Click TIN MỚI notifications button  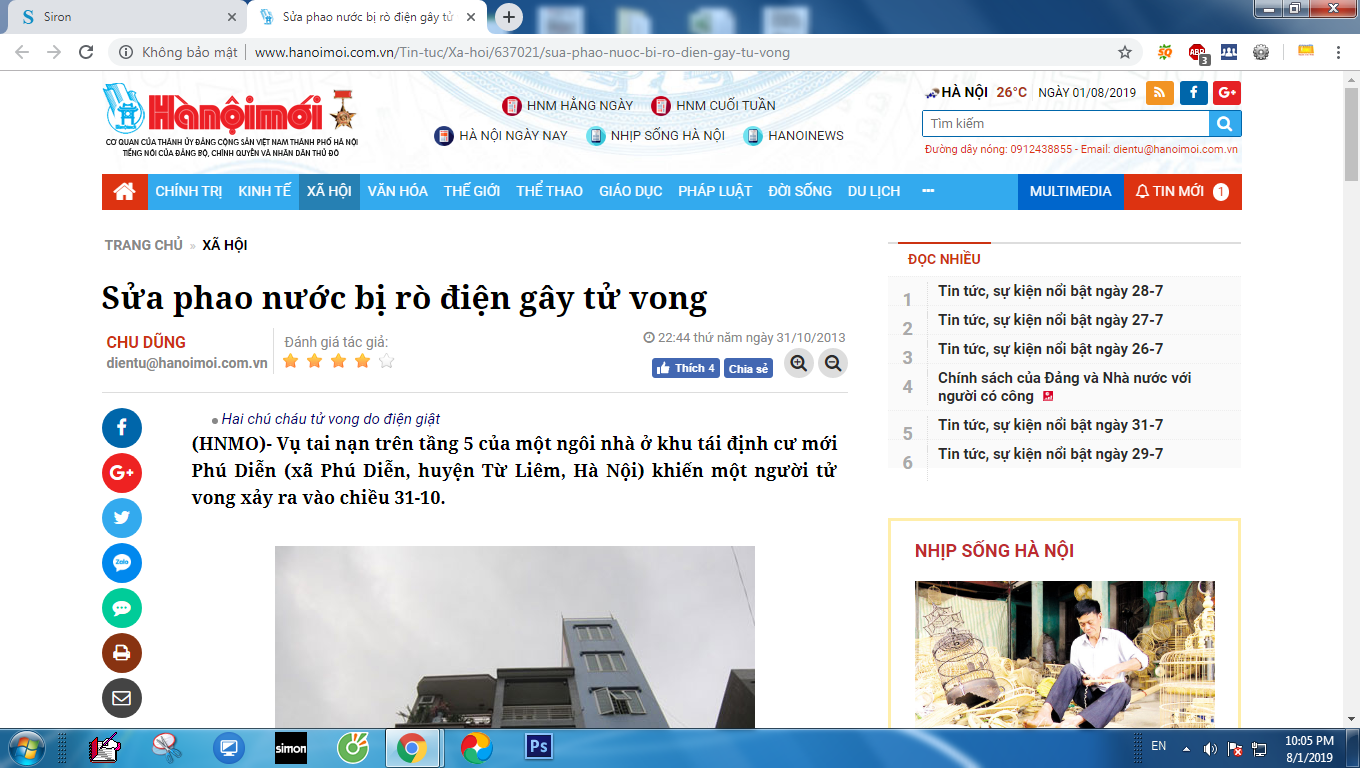coord(1183,191)
